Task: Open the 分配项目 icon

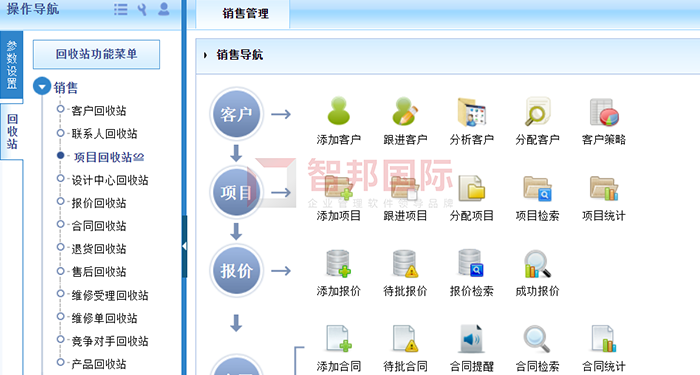Action: 471,188
